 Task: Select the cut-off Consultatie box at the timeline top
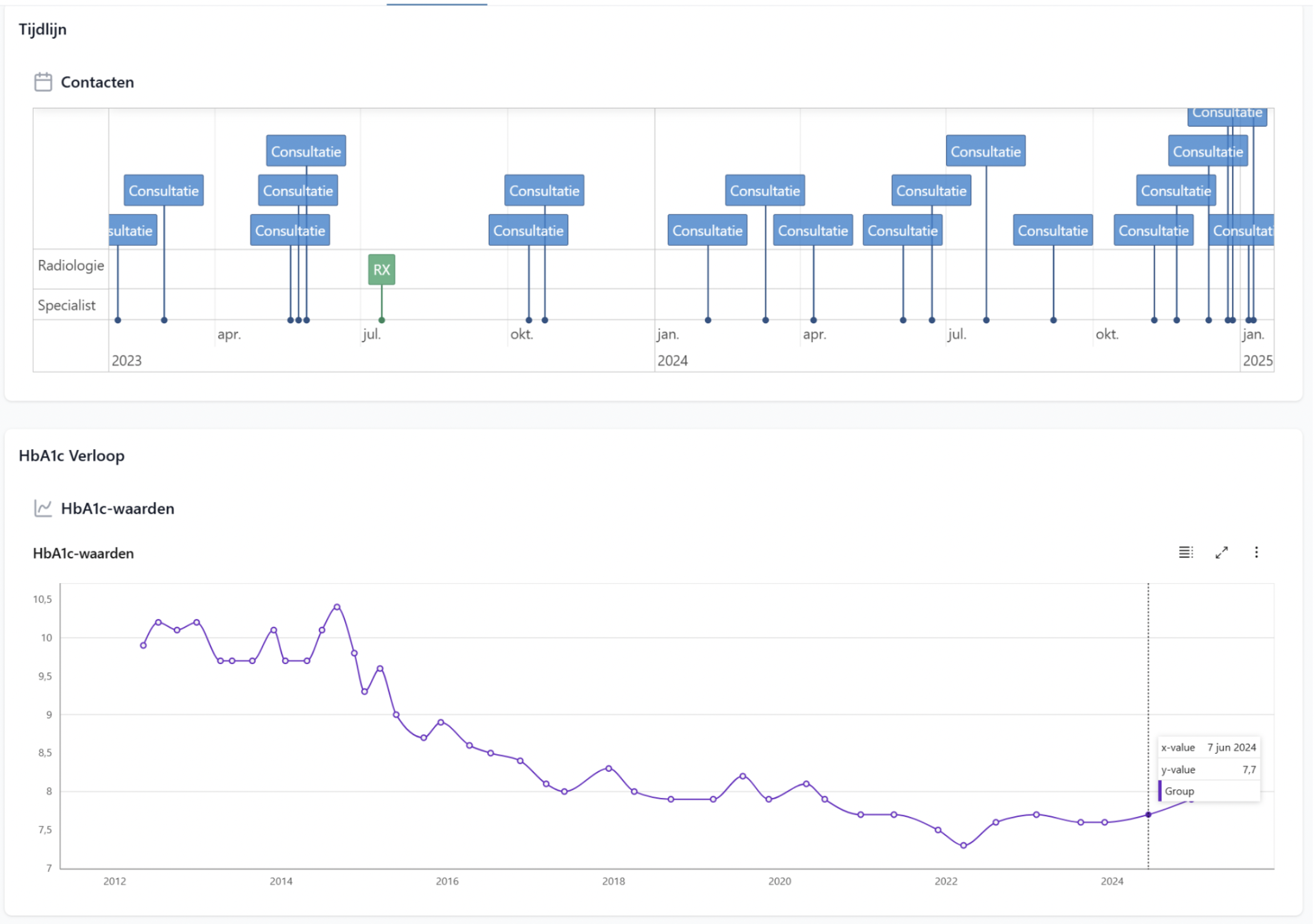coord(1228,117)
